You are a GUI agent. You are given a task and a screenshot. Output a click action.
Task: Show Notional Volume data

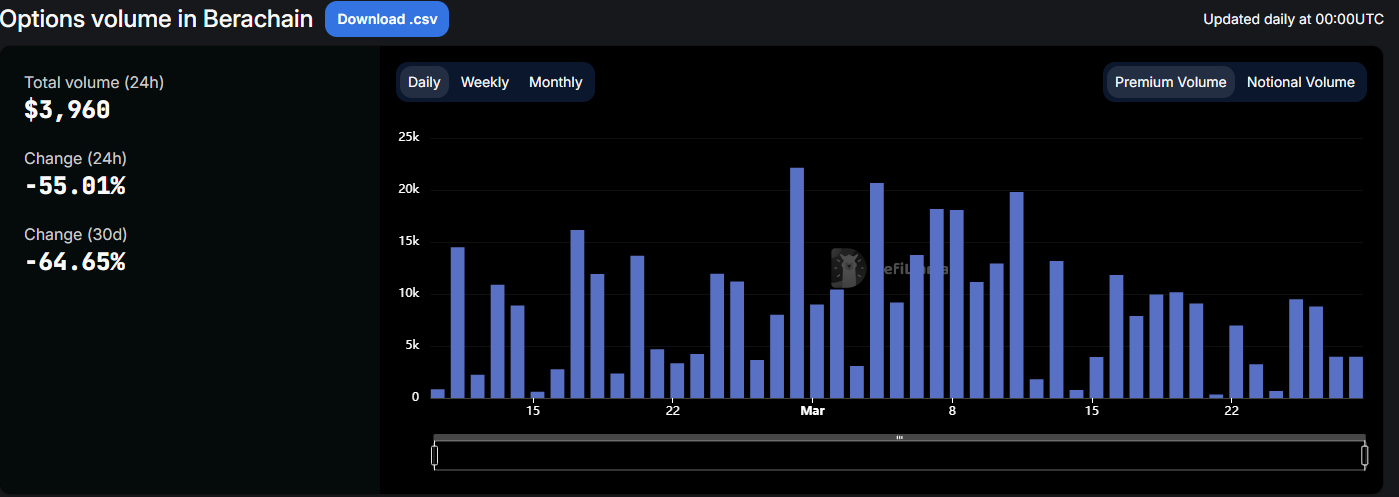coord(1300,82)
